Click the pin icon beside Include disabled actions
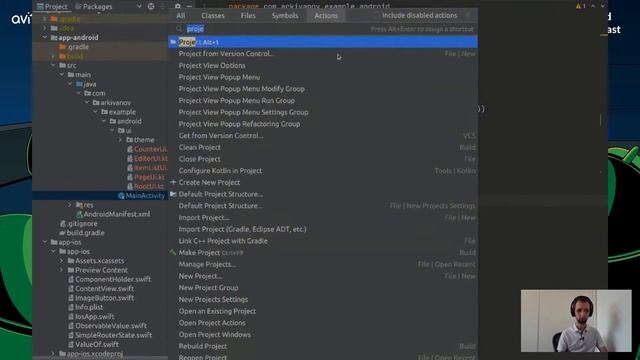Screen dimensions: 640x360 [x=468, y=16]
